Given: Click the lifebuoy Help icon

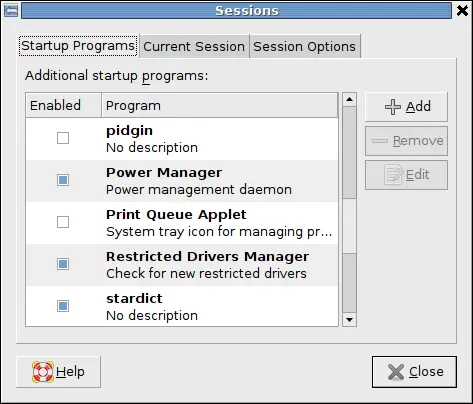Looking at the screenshot, I should point(43,372).
